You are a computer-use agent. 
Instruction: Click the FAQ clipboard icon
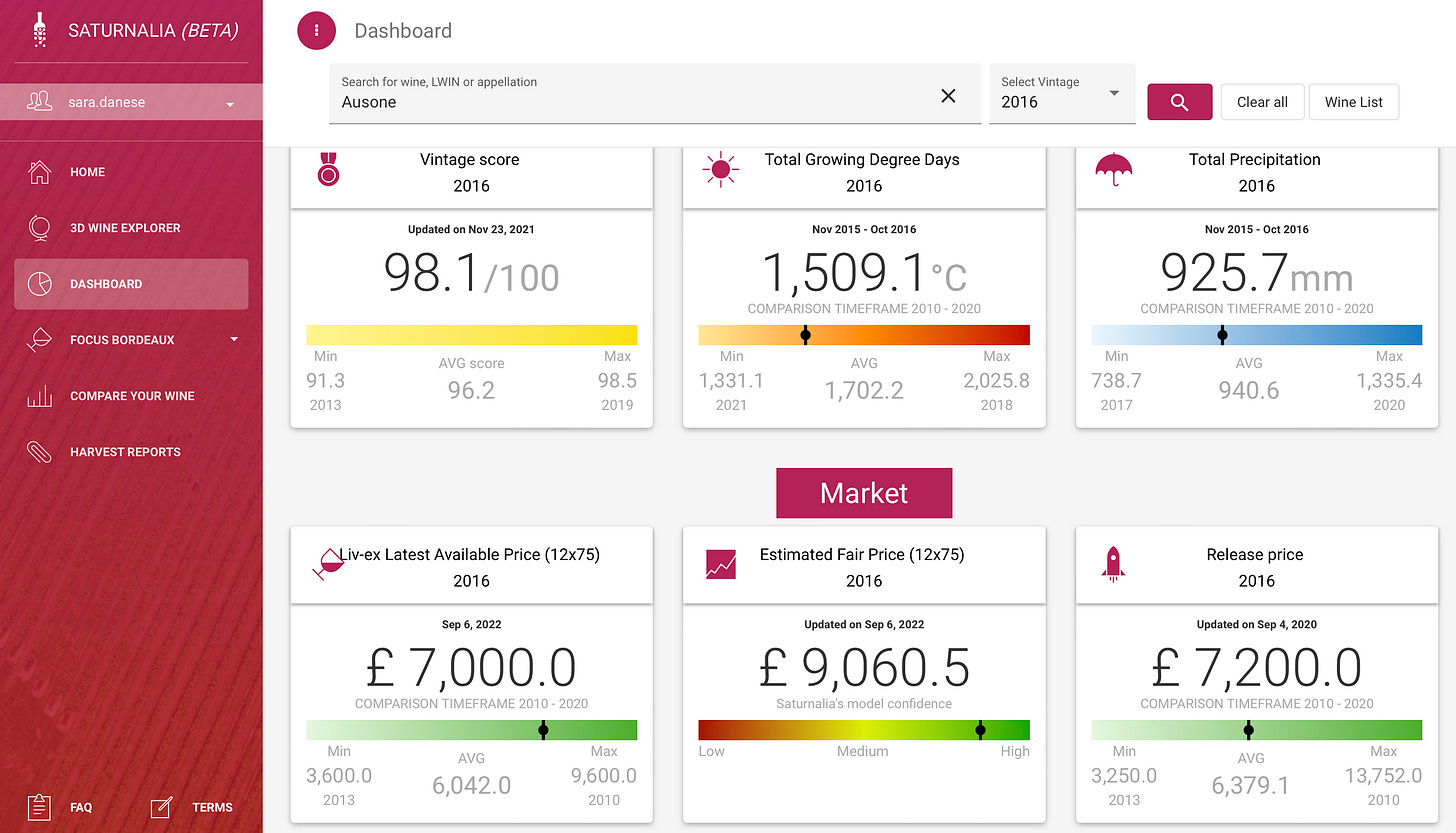pyautogui.click(x=40, y=807)
